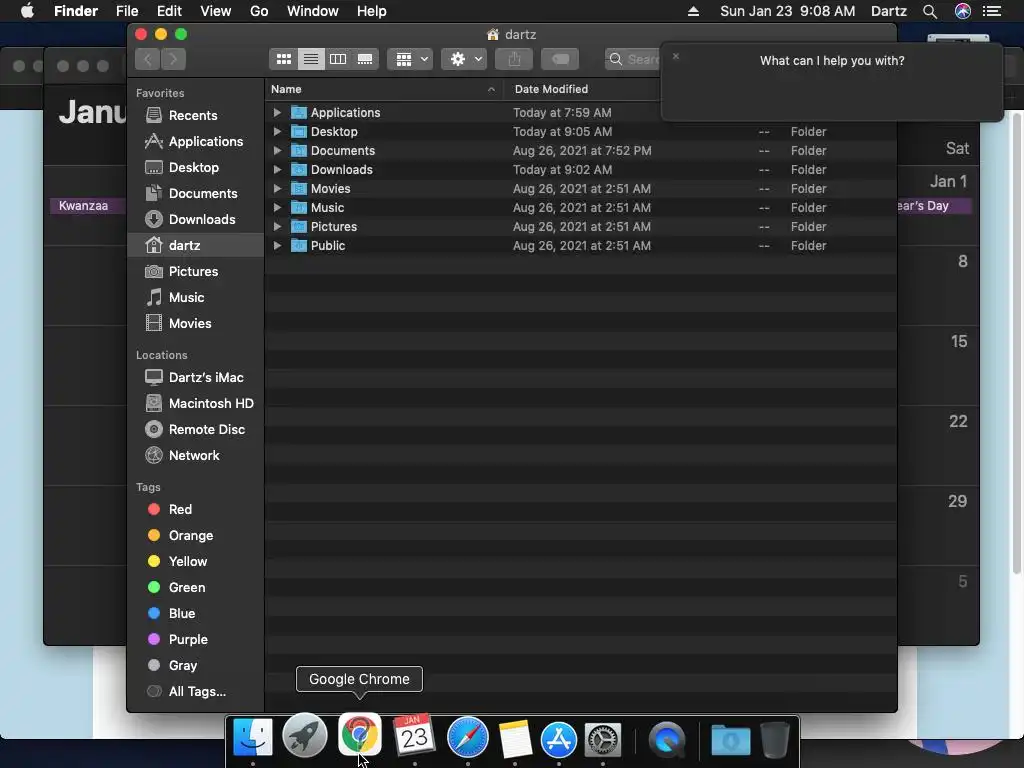Launch Google Chrome from the Dock
This screenshot has width=1024, height=768.
pos(359,737)
